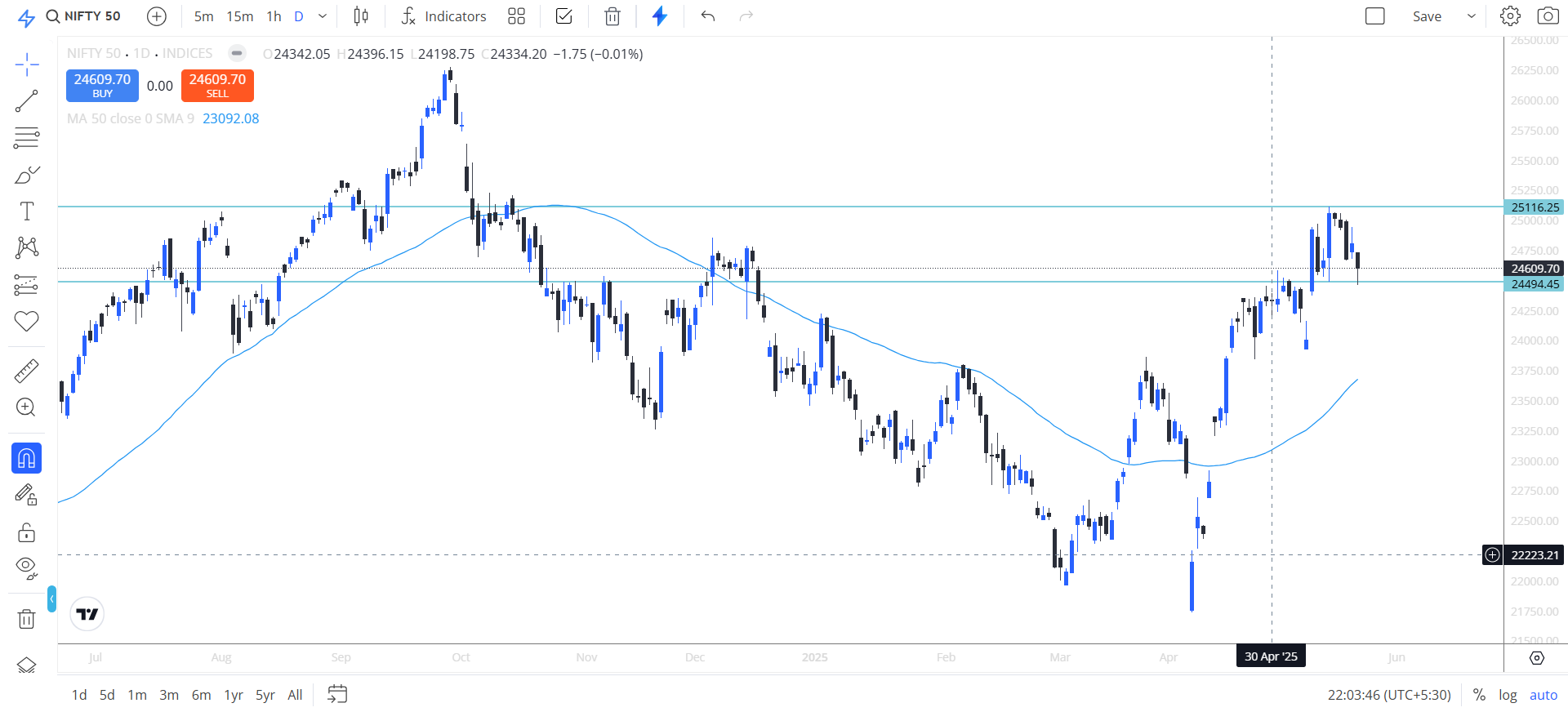This screenshot has width=1568, height=712.
Task: Toggle lock all drawings
Action: [26, 532]
